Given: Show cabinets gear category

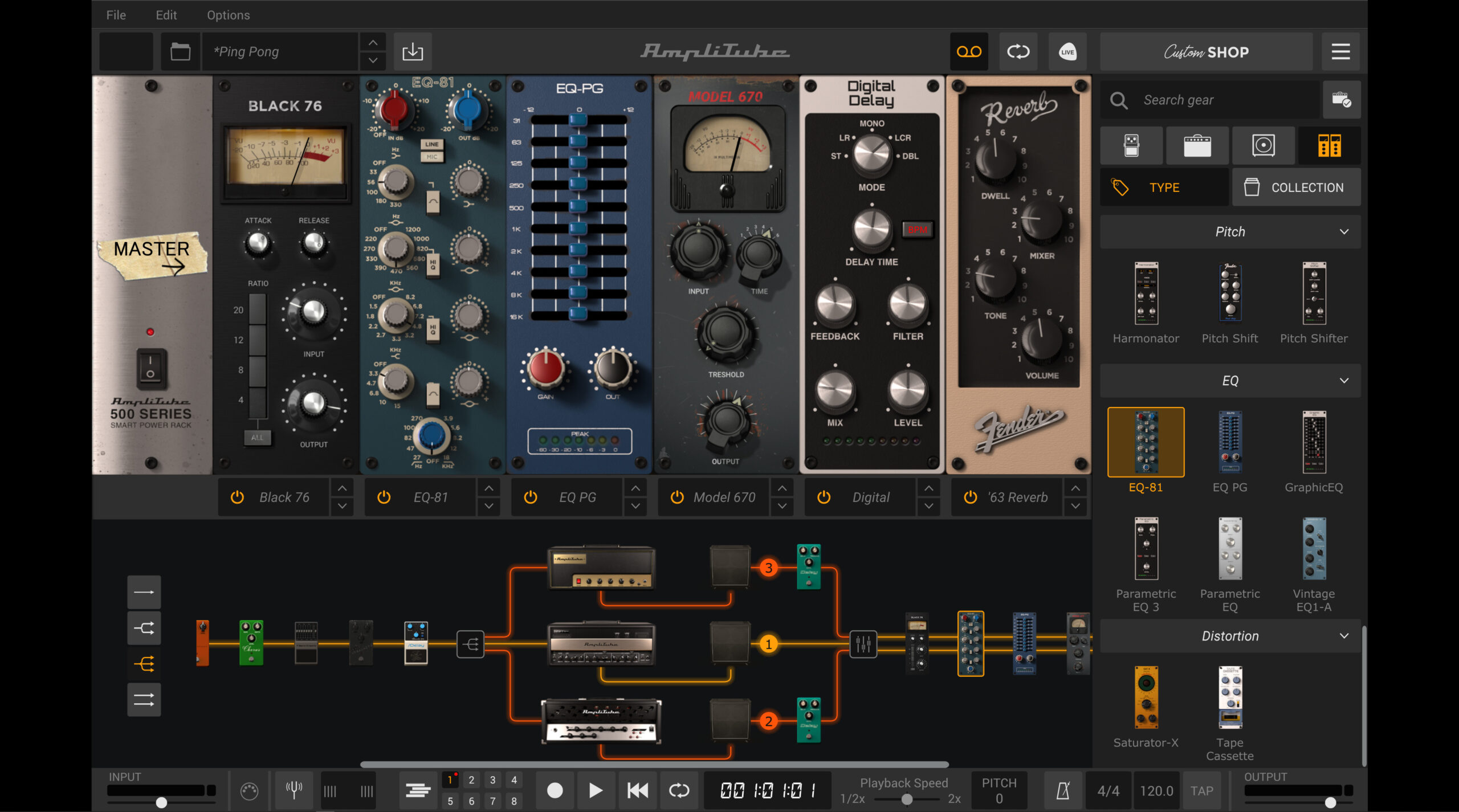Looking at the screenshot, I should point(1264,146).
